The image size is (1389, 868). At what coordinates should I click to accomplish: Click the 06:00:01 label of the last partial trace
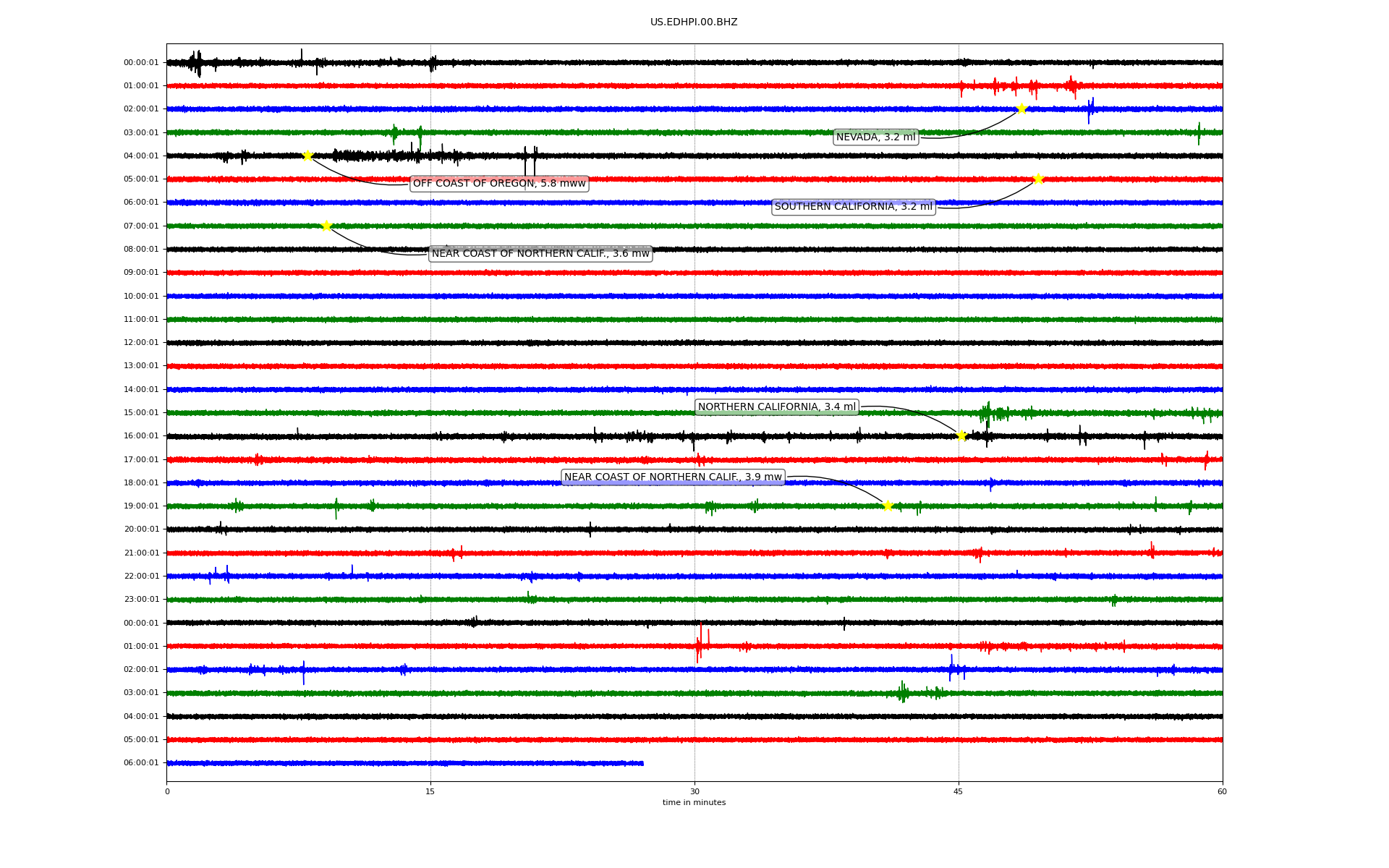[141, 763]
